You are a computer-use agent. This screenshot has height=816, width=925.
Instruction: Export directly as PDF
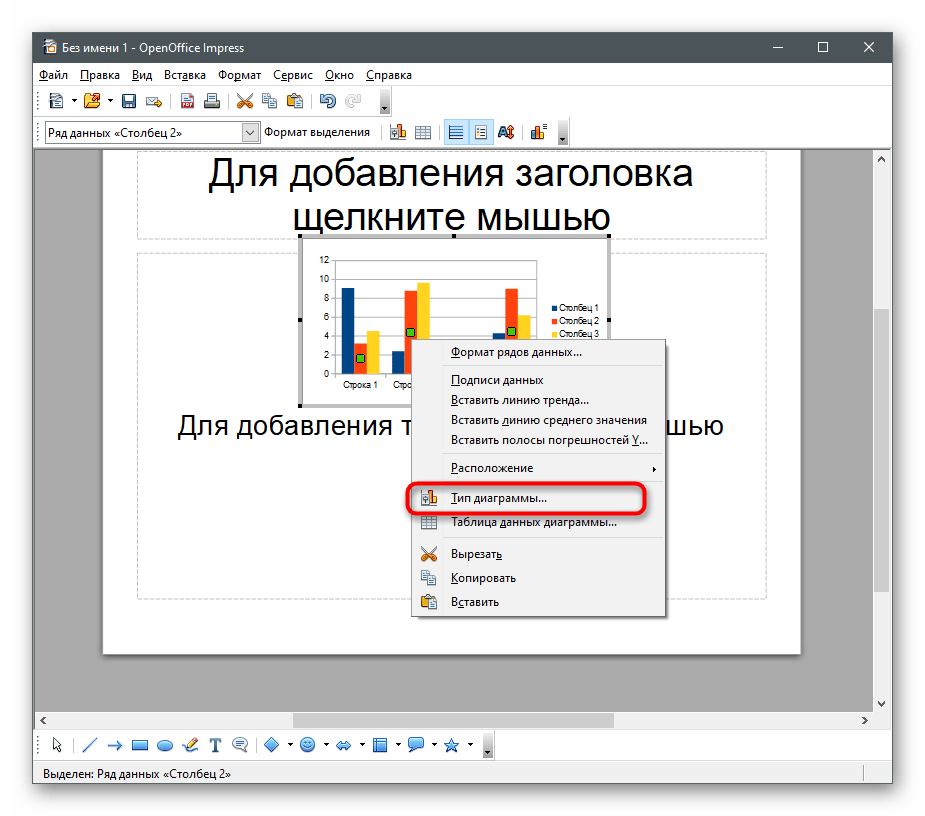point(187,101)
